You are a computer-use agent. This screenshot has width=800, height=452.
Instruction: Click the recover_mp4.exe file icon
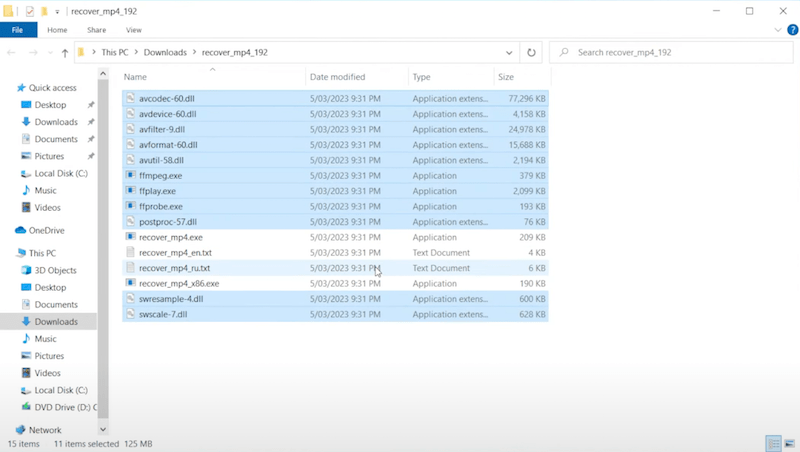click(131, 237)
